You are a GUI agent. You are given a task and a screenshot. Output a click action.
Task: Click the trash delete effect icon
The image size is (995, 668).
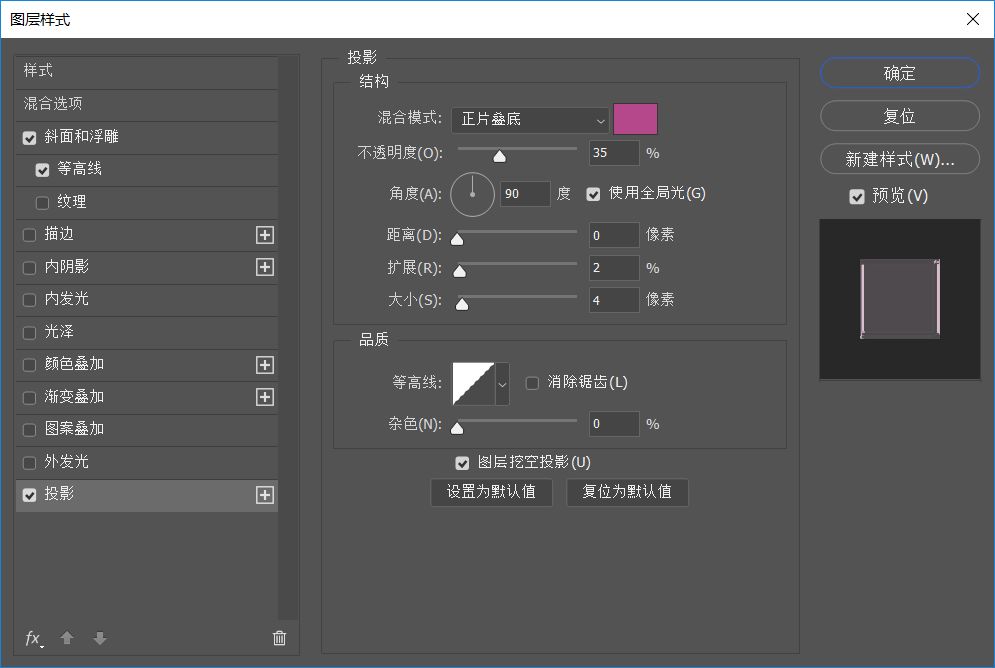(279, 638)
